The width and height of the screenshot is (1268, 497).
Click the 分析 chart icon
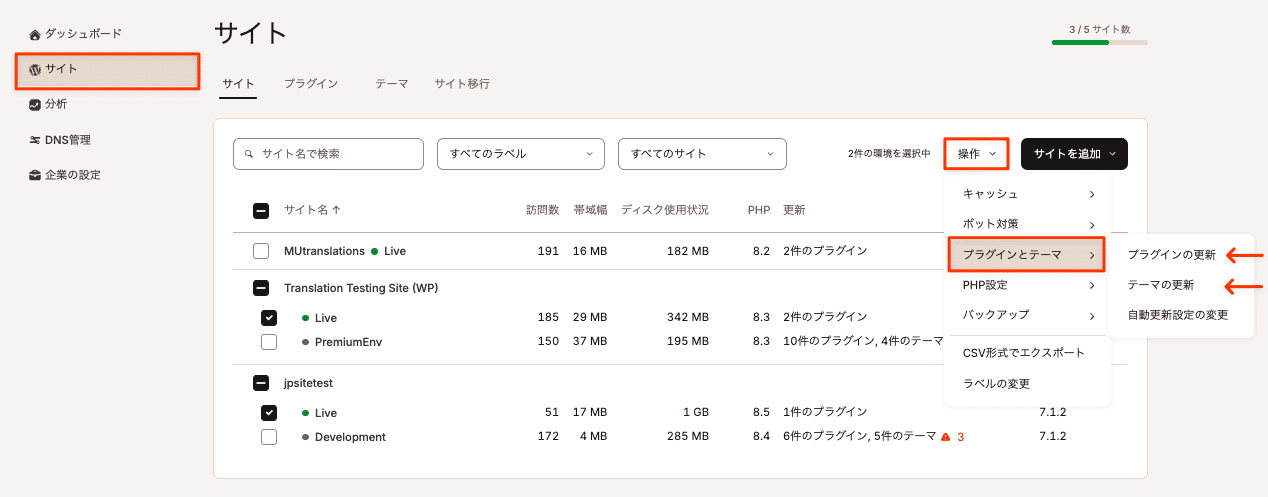[35, 104]
